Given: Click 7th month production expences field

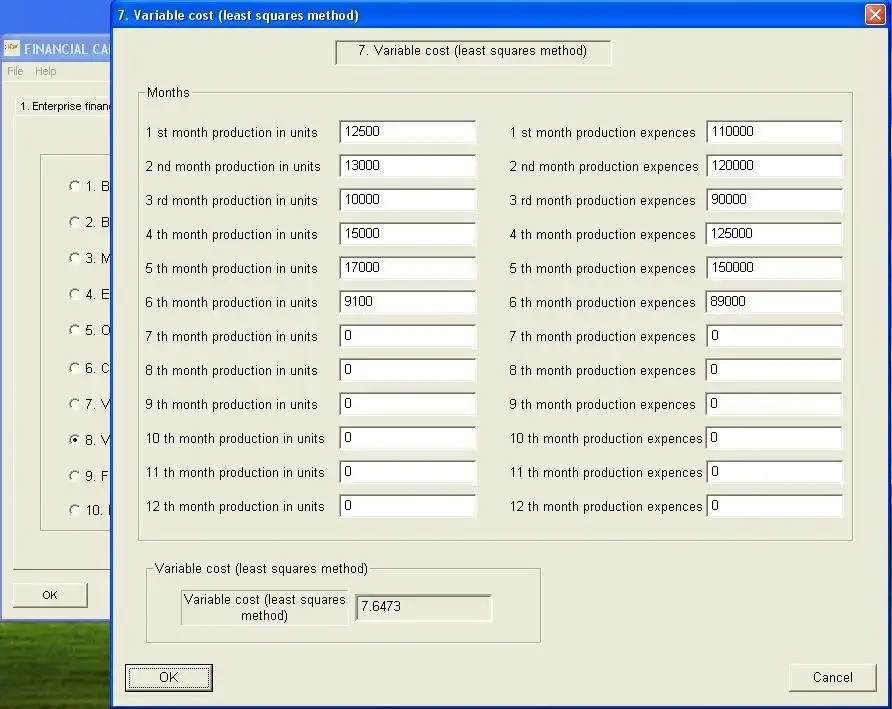Looking at the screenshot, I should pos(774,336).
